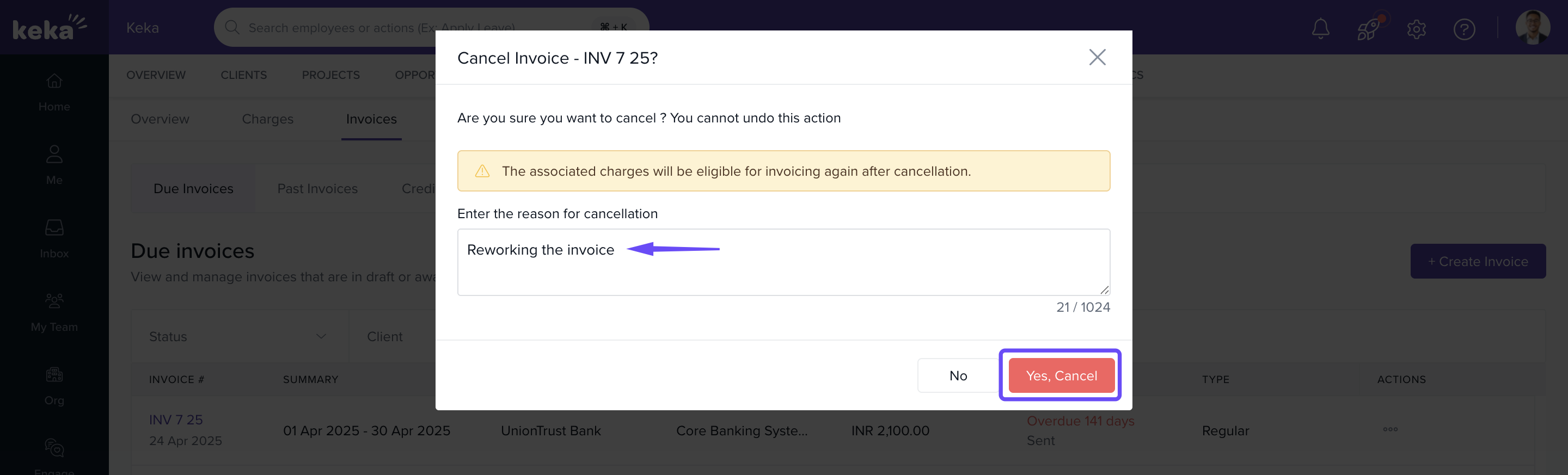Open the Inbox sidebar icon
Screen dimensions: 1568x475
pos(54,238)
